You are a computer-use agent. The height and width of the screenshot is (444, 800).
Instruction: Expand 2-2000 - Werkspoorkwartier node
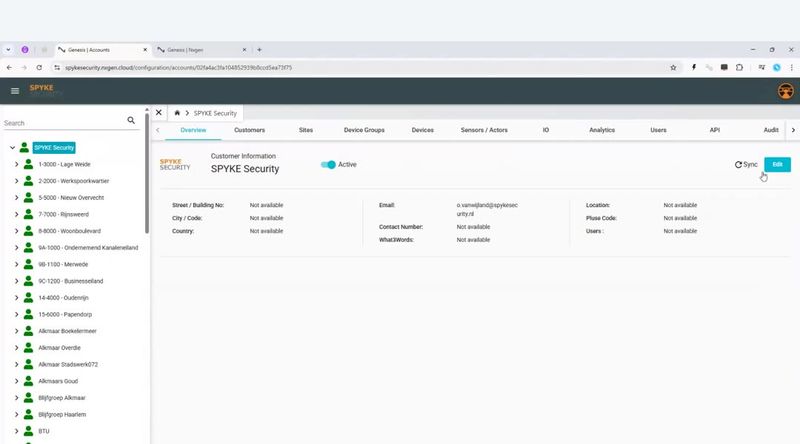tap(16, 181)
